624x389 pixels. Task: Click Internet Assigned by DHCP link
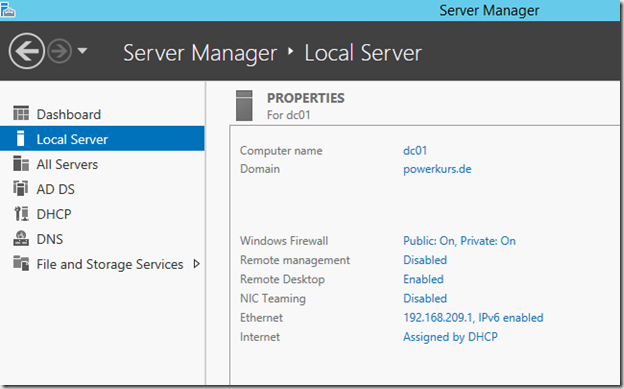pos(450,337)
